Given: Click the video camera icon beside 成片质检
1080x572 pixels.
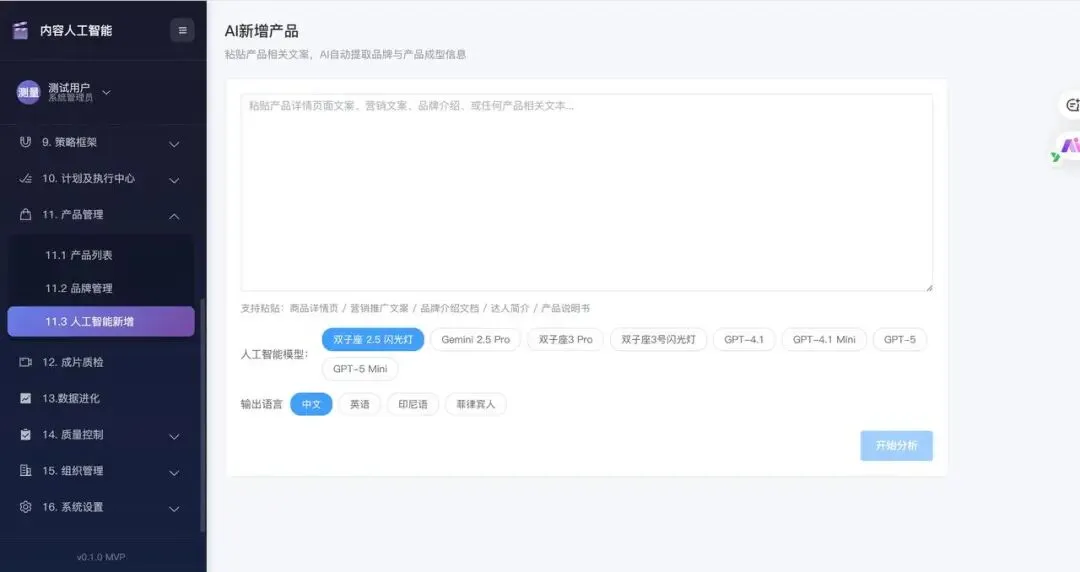Looking at the screenshot, I should 26,362.
